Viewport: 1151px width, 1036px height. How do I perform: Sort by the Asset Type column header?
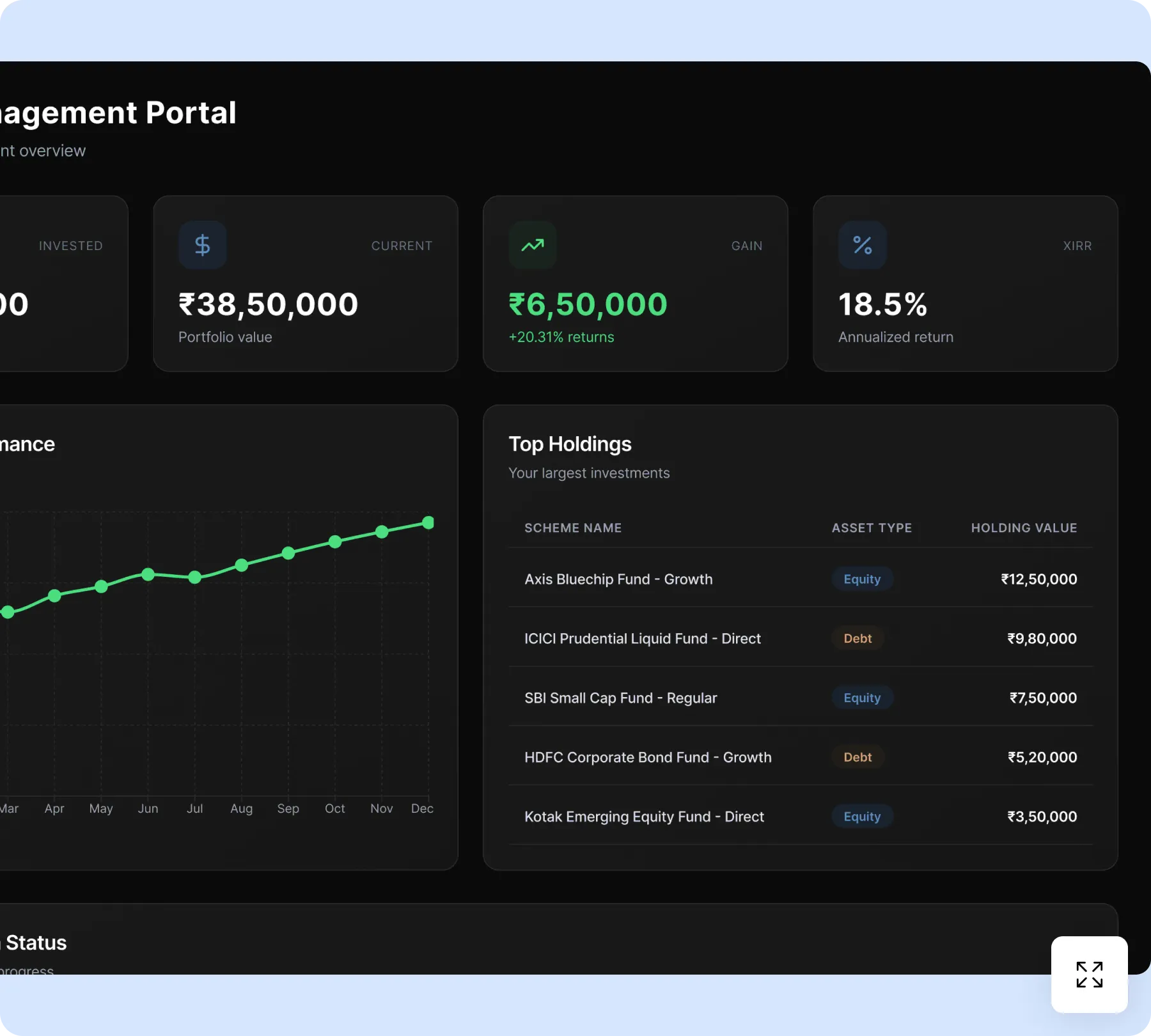pos(872,528)
